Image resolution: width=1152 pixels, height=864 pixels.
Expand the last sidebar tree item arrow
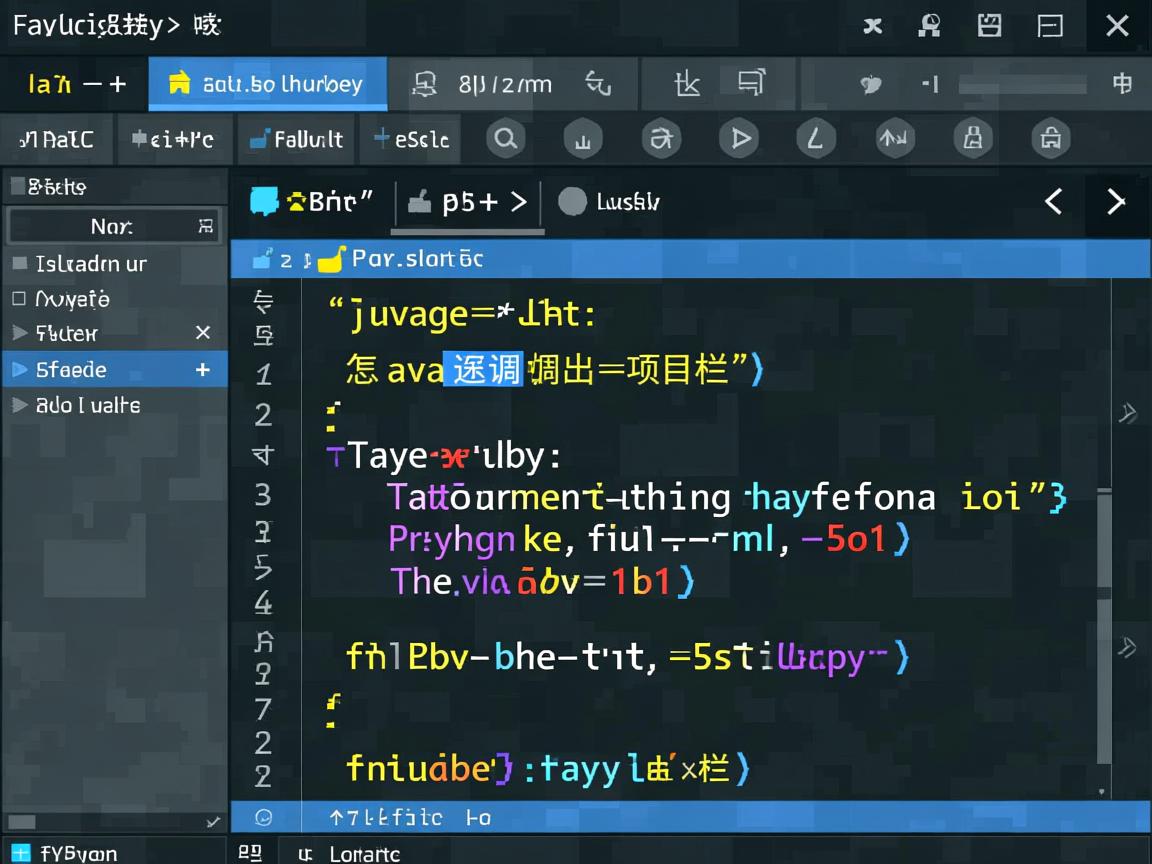19,405
